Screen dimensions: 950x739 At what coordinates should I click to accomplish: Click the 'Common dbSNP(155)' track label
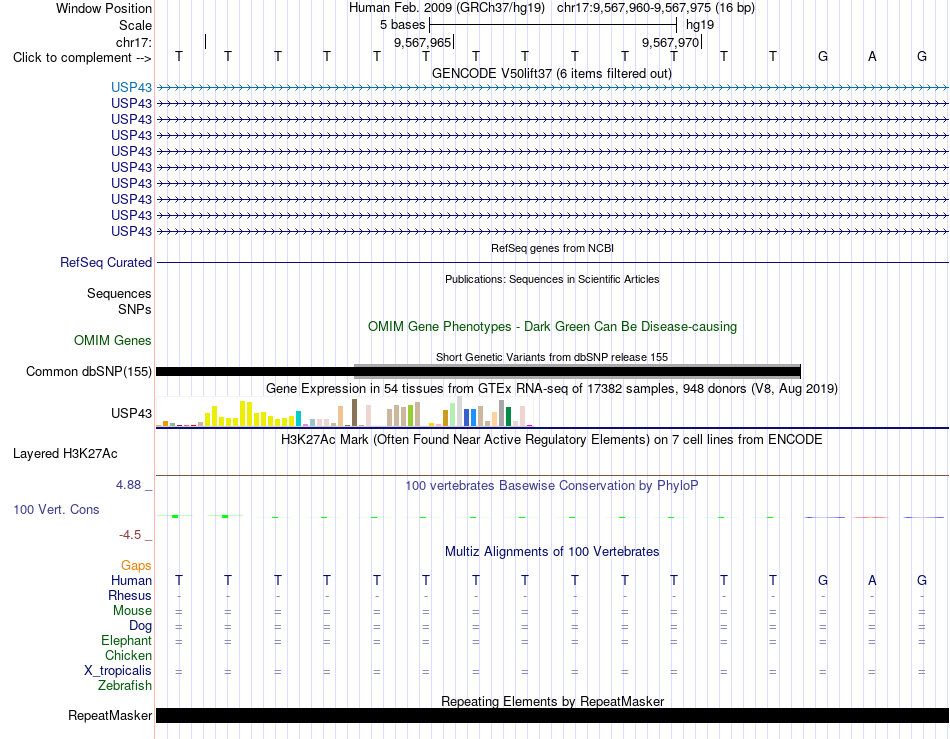tap(89, 371)
